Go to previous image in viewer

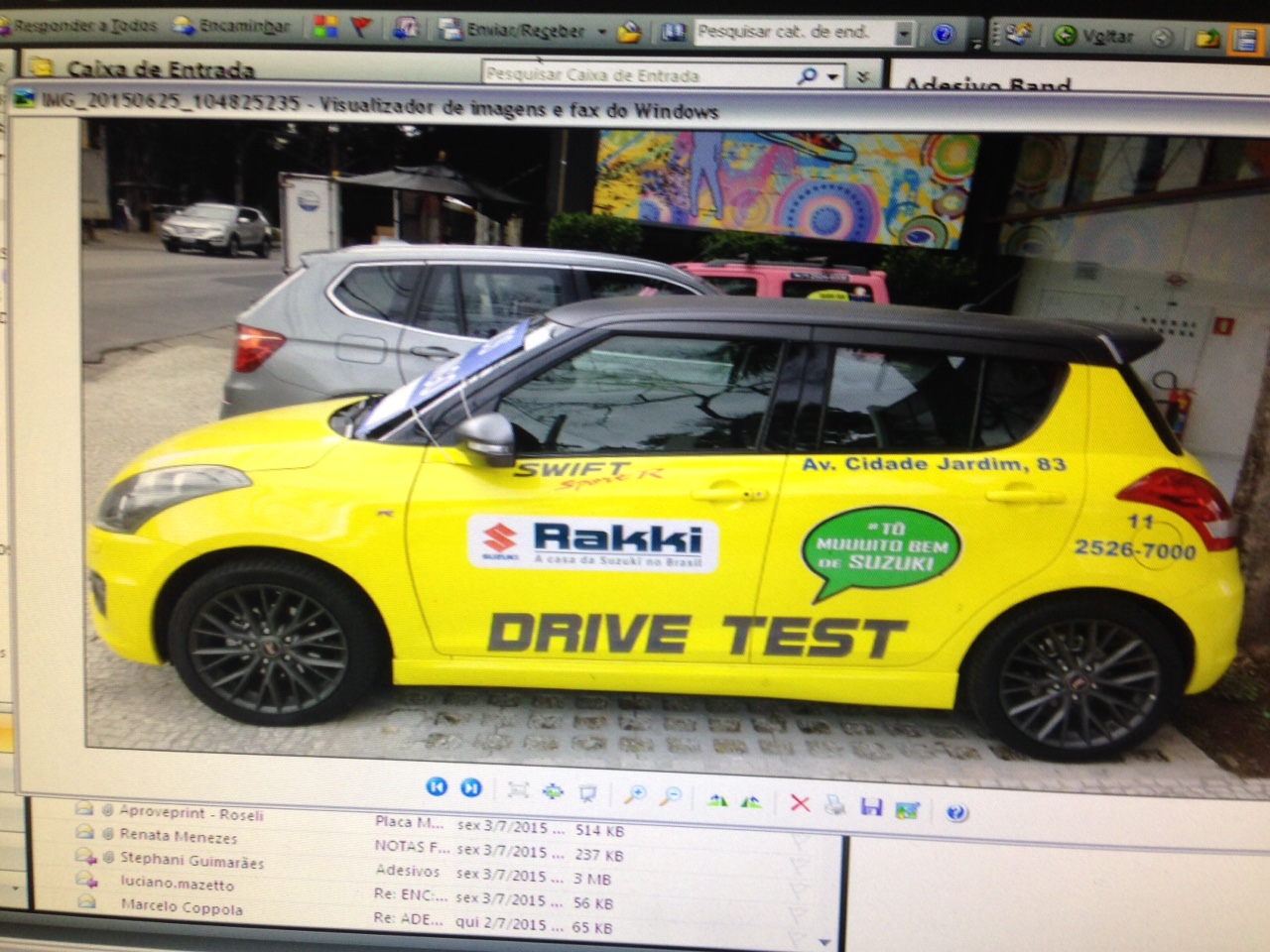(x=437, y=787)
